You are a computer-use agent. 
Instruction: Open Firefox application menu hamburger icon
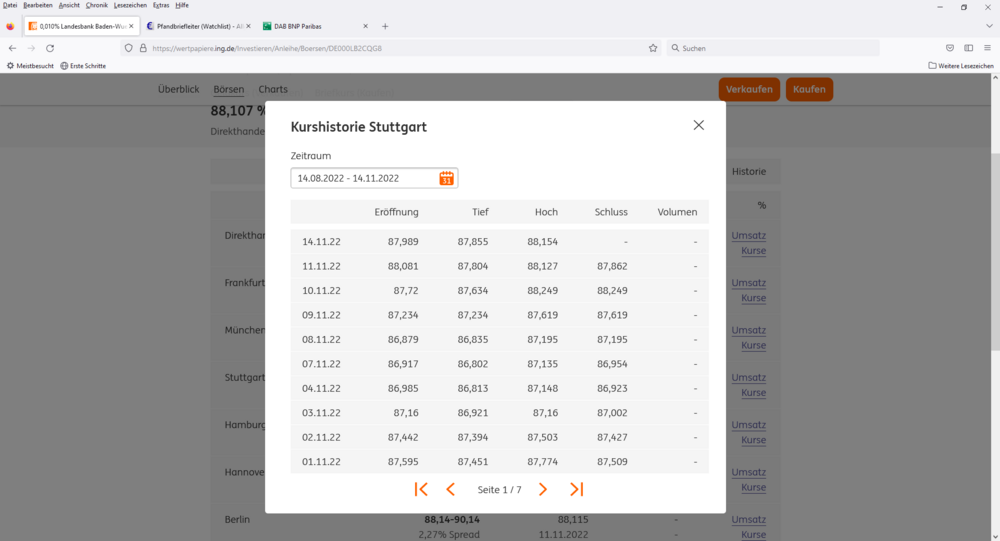[987, 48]
